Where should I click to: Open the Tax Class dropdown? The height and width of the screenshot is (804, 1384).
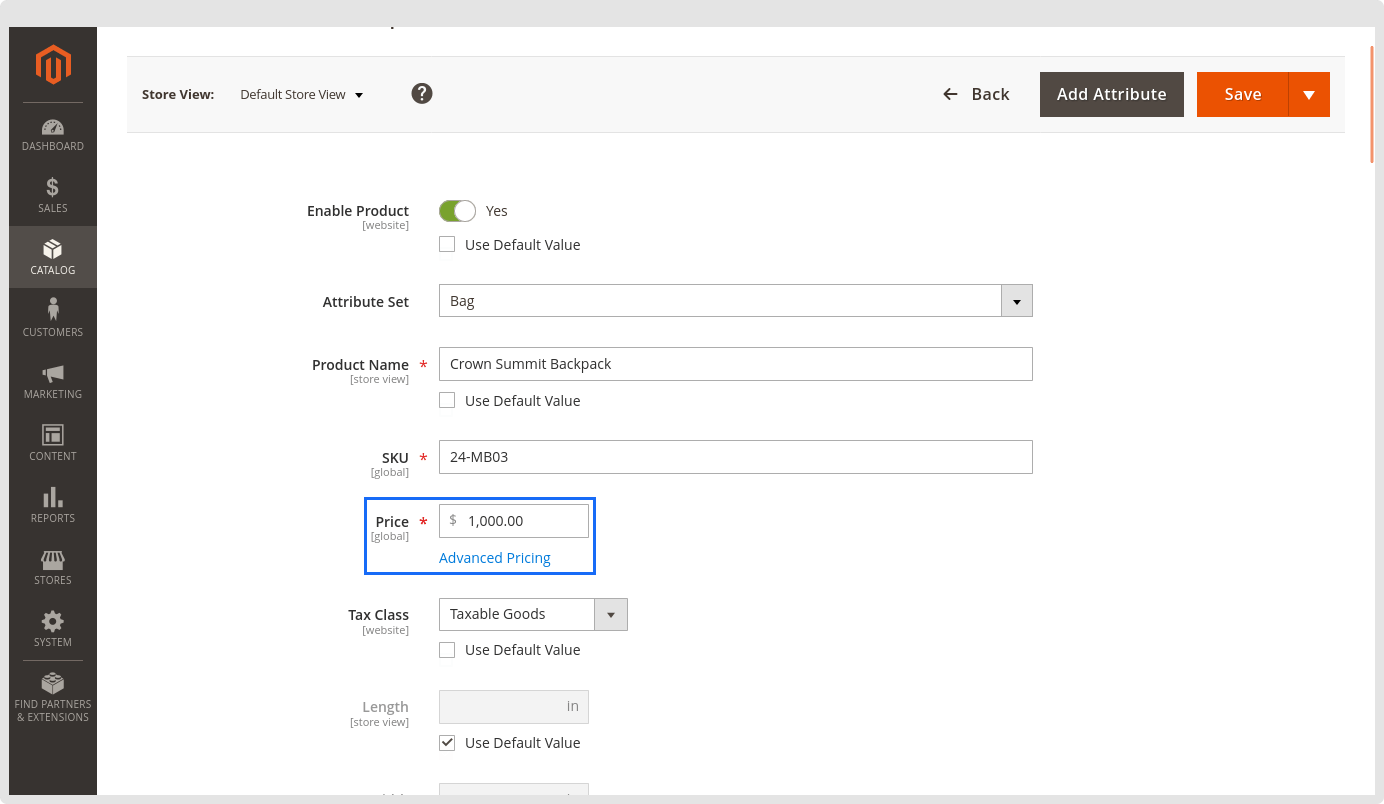[x=610, y=614]
